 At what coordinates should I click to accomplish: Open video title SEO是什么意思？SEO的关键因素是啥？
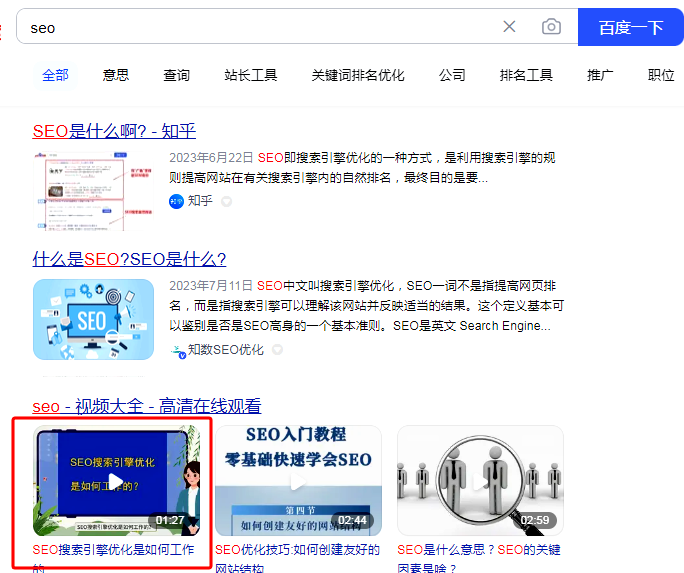coord(479,558)
